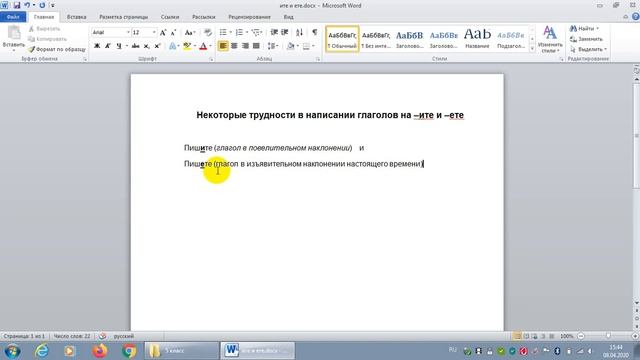Redo action in quick access toolbar
640x360 pixels.
click(x=42, y=5)
